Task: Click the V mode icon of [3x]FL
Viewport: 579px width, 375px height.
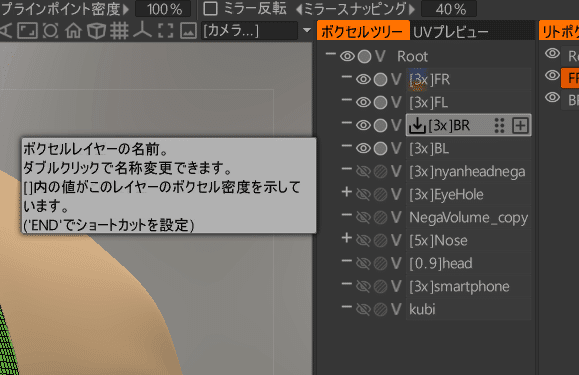Action: (396, 102)
